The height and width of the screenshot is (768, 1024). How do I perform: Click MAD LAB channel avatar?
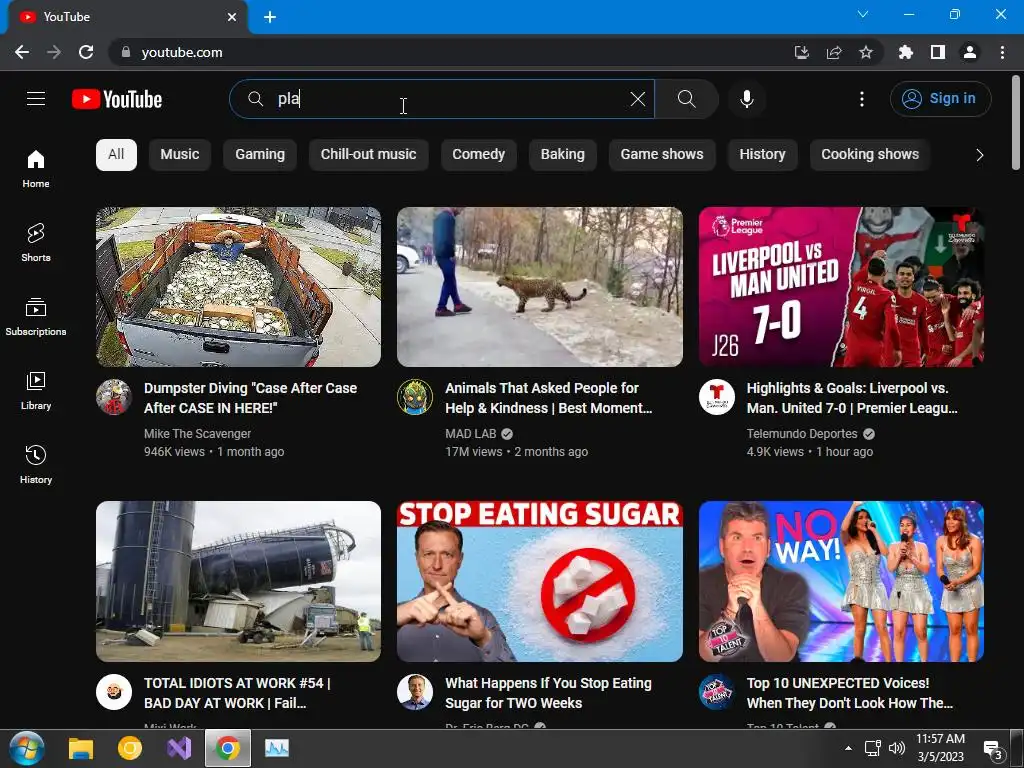(x=415, y=397)
